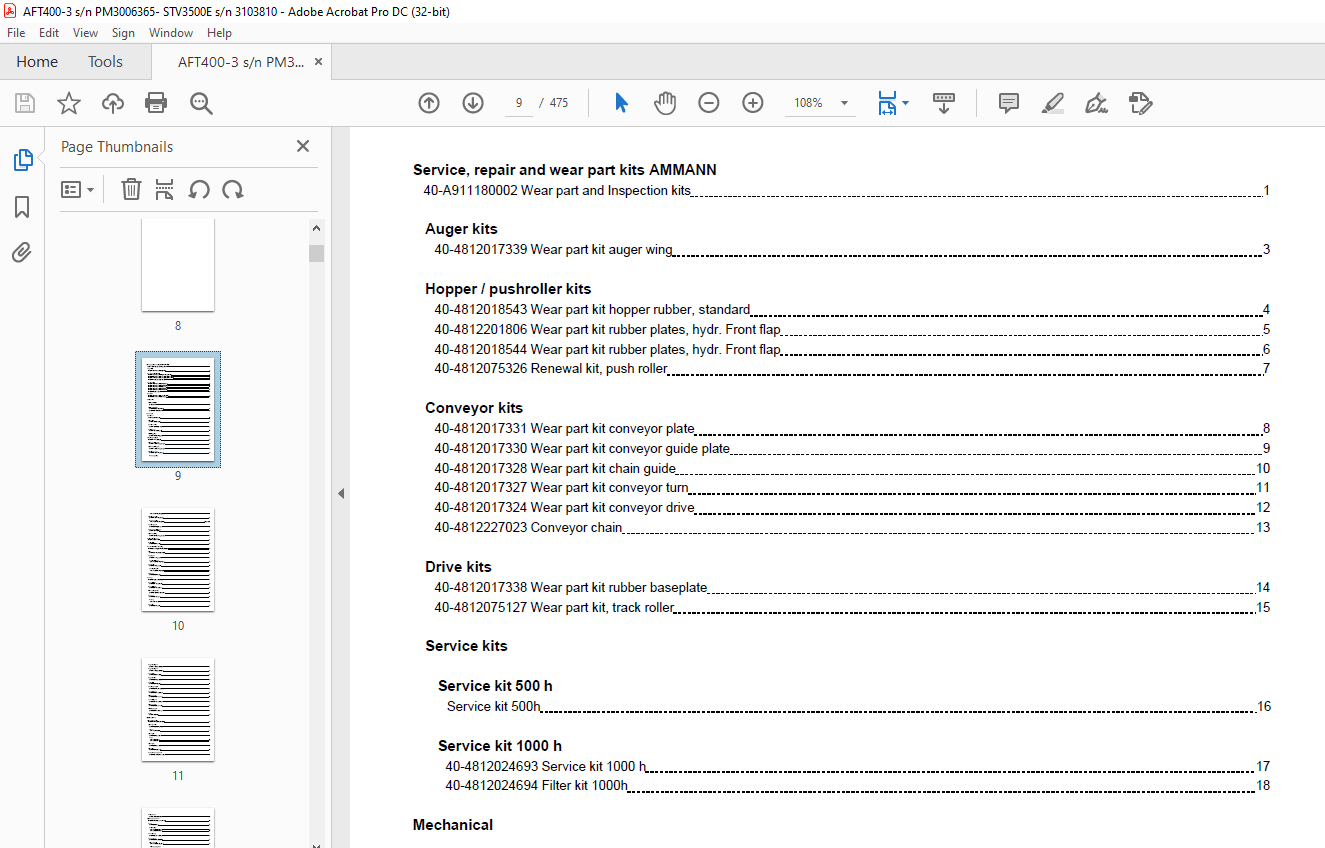Image resolution: width=1325 pixels, height=848 pixels.
Task: Click the Fit page width icon
Action: coord(887,103)
